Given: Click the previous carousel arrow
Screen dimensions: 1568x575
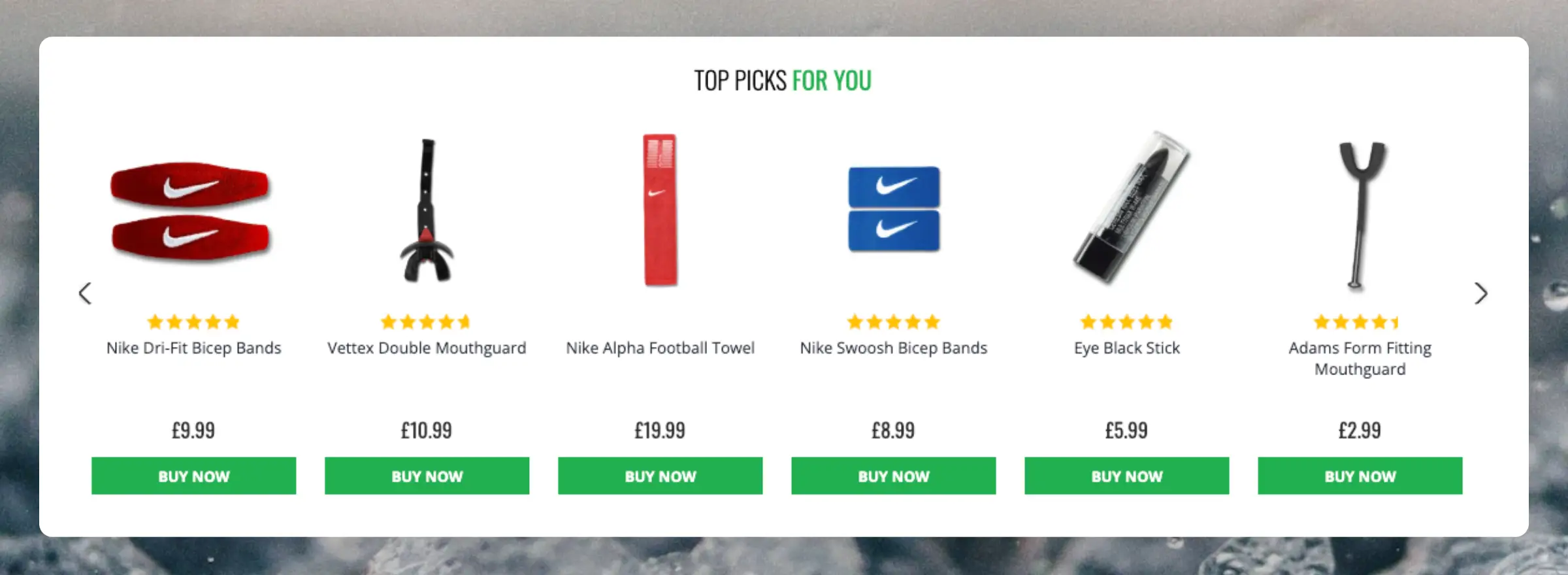Looking at the screenshot, I should 85,293.
